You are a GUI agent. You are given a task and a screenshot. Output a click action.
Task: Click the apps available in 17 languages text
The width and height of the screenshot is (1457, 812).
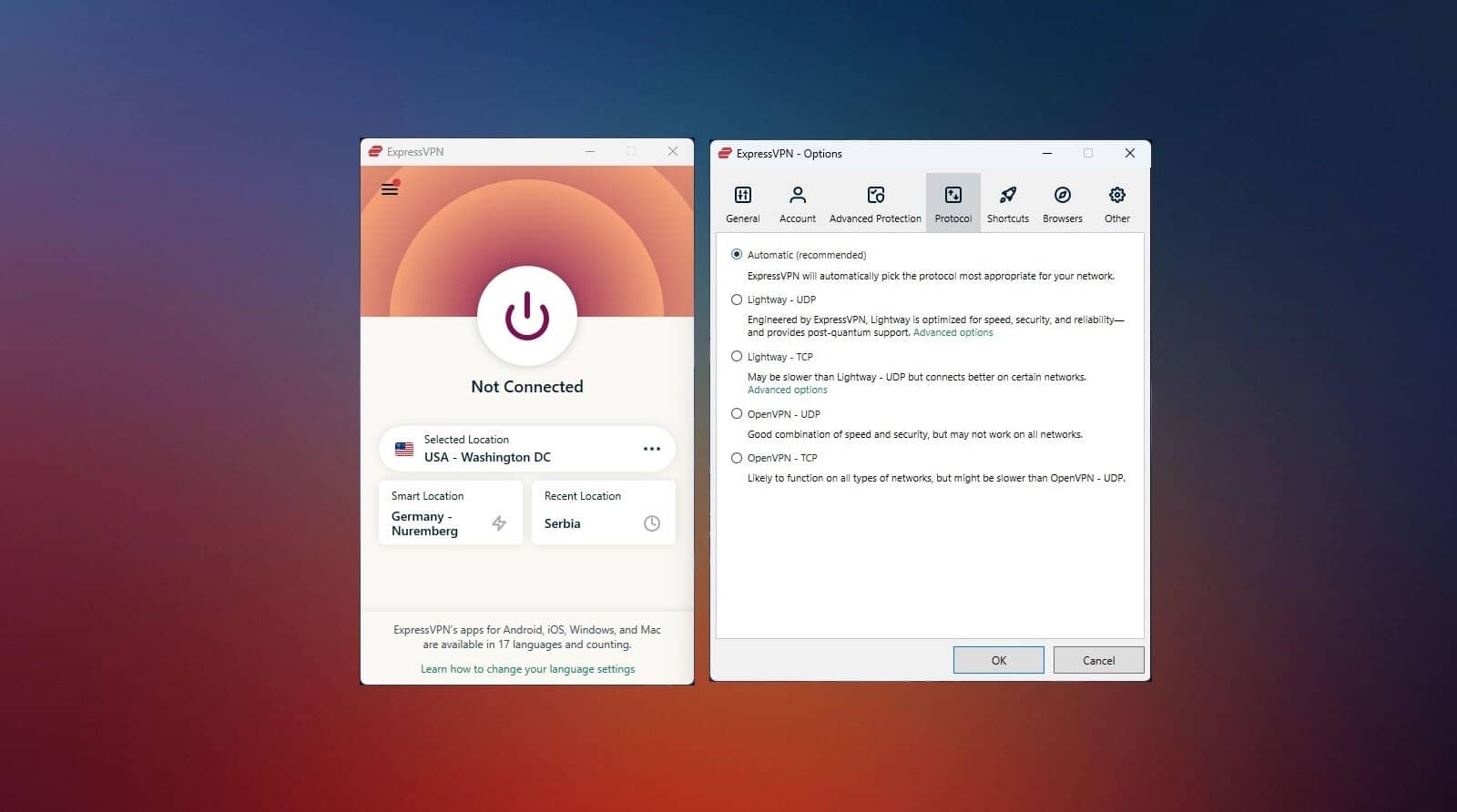coord(527,637)
